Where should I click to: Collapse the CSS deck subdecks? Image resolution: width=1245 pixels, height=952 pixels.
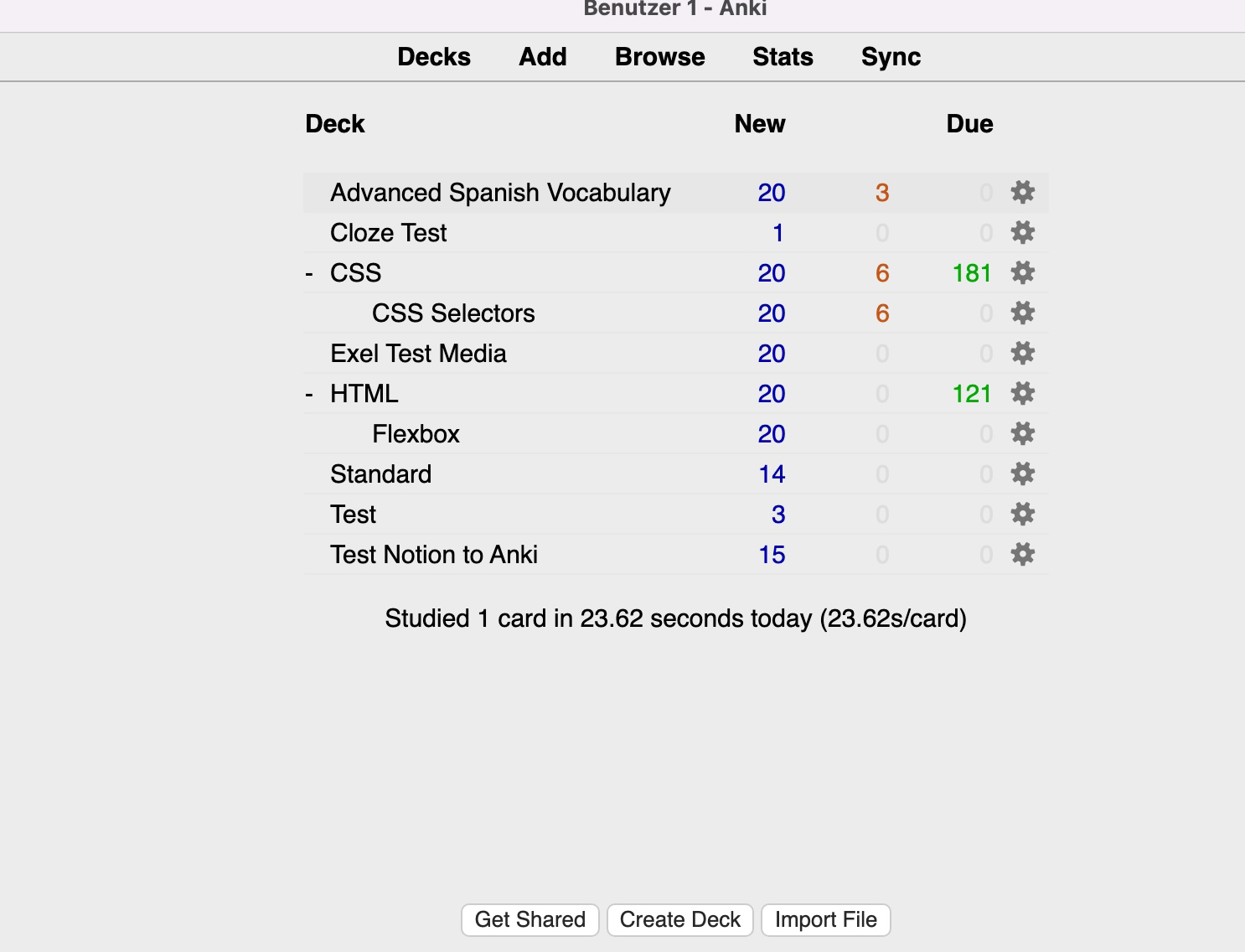click(311, 272)
